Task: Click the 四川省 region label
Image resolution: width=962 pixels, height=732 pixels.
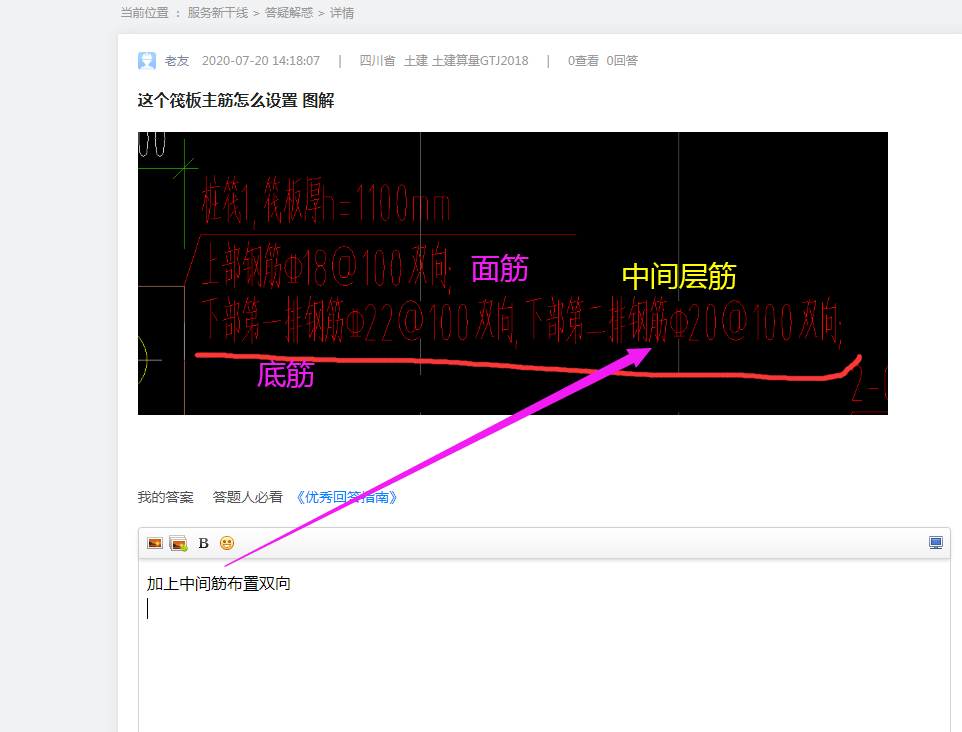Action: [377, 61]
